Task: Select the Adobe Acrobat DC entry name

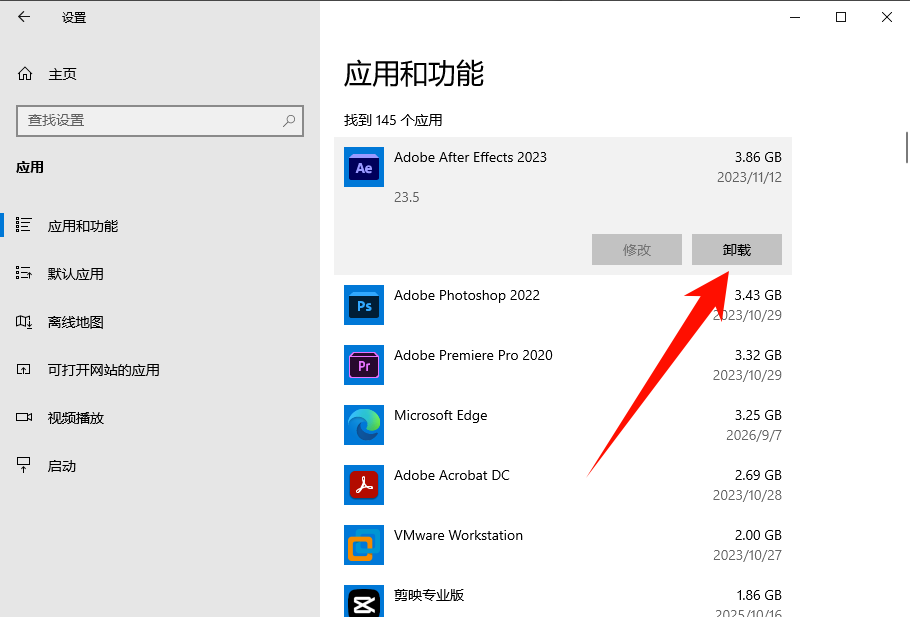Action: tap(452, 475)
